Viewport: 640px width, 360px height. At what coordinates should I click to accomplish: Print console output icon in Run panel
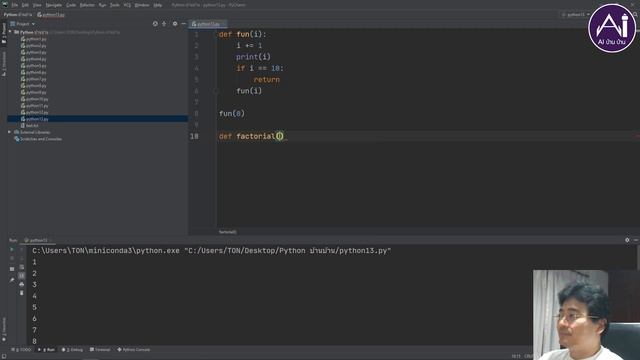pyautogui.click(x=22, y=284)
